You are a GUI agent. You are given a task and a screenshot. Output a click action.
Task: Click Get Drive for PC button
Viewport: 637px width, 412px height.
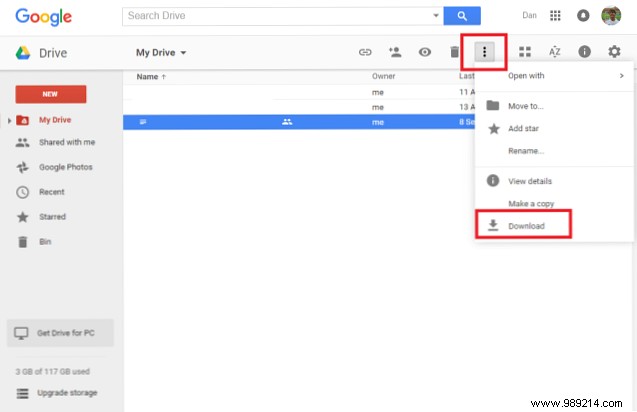(x=60, y=333)
